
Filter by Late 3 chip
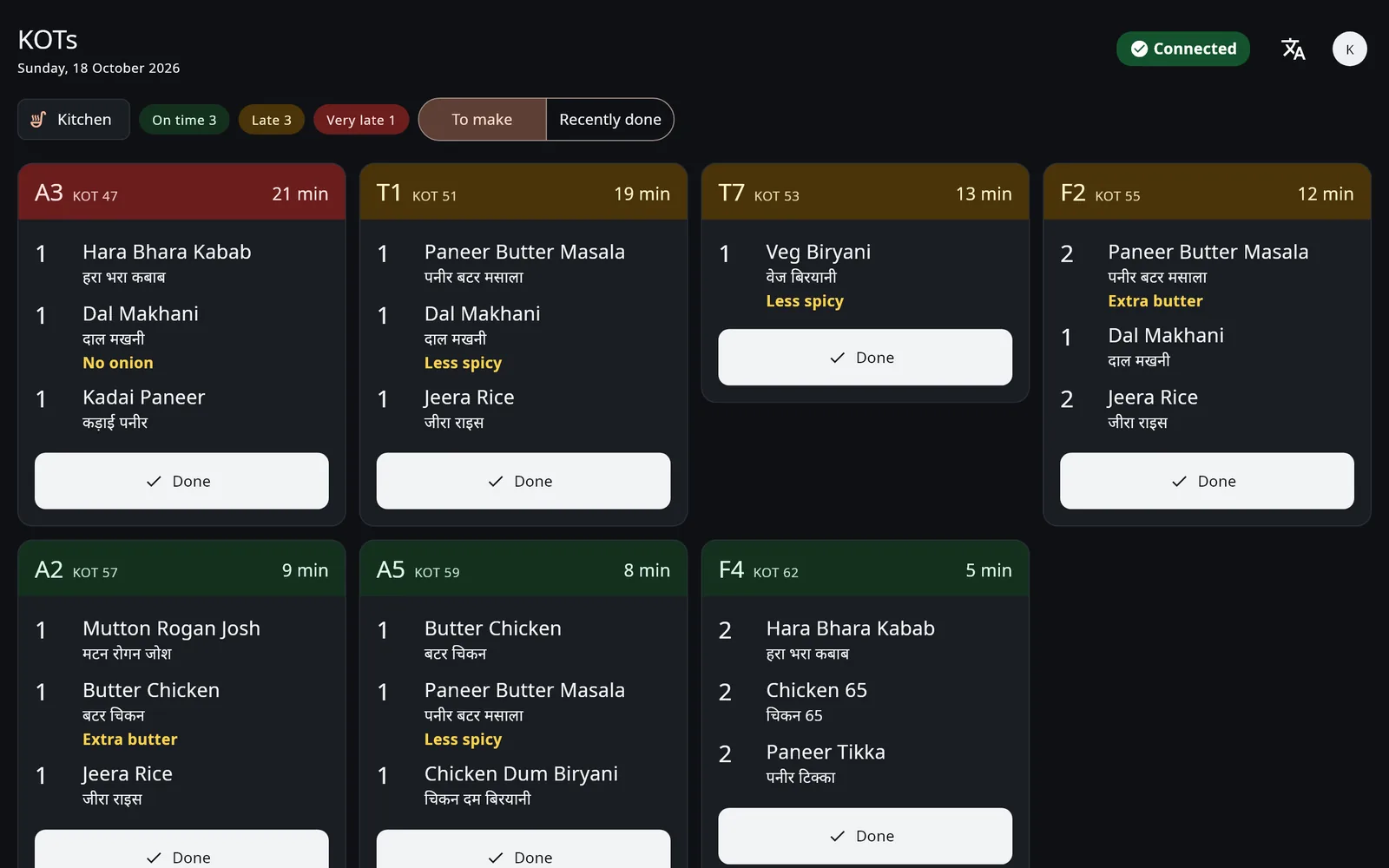[271, 120]
